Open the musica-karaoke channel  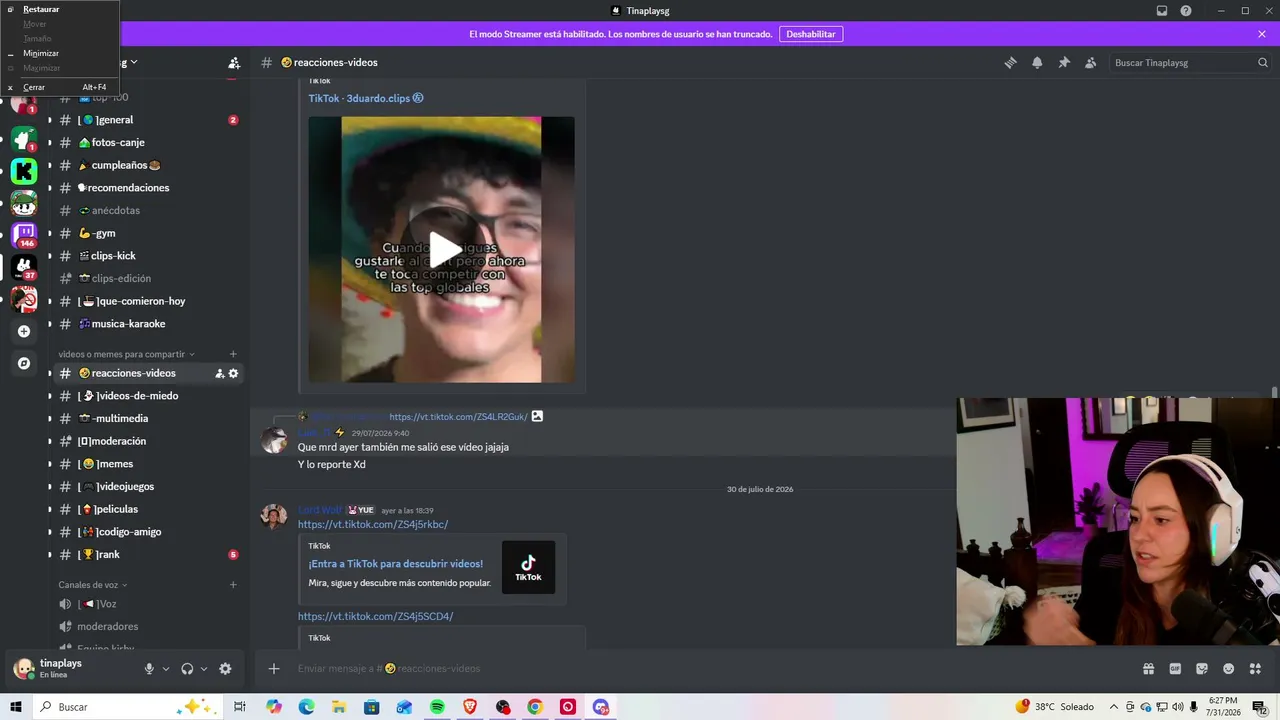pos(146,324)
